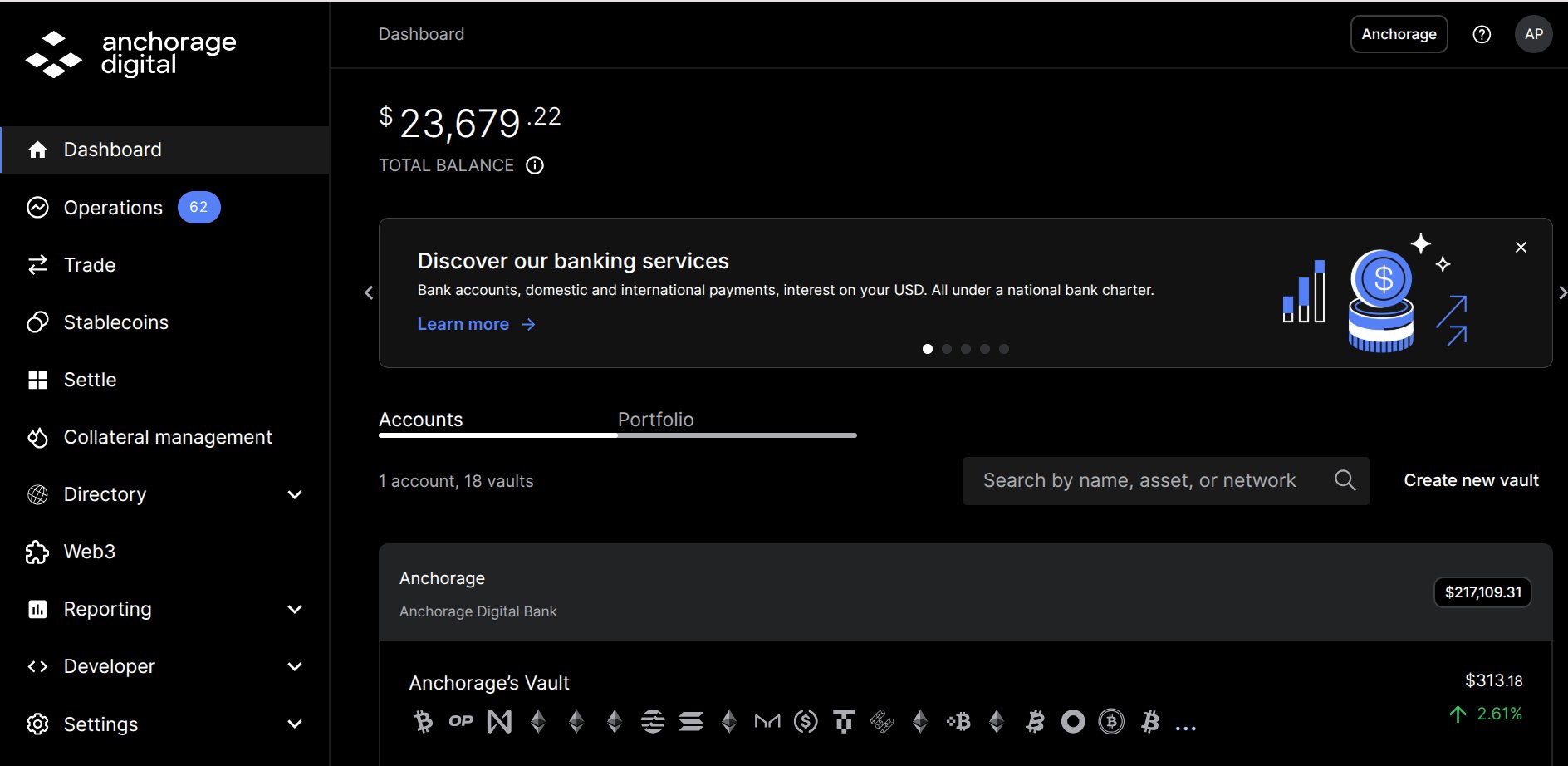
Task: Click the USDC dollar asset icon
Action: (x=806, y=721)
